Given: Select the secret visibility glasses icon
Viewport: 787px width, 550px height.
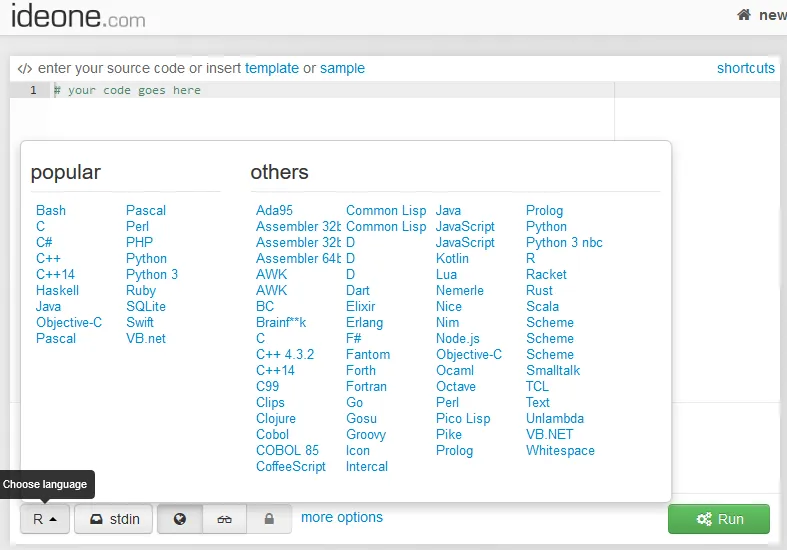Looking at the screenshot, I should pos(224,519).
